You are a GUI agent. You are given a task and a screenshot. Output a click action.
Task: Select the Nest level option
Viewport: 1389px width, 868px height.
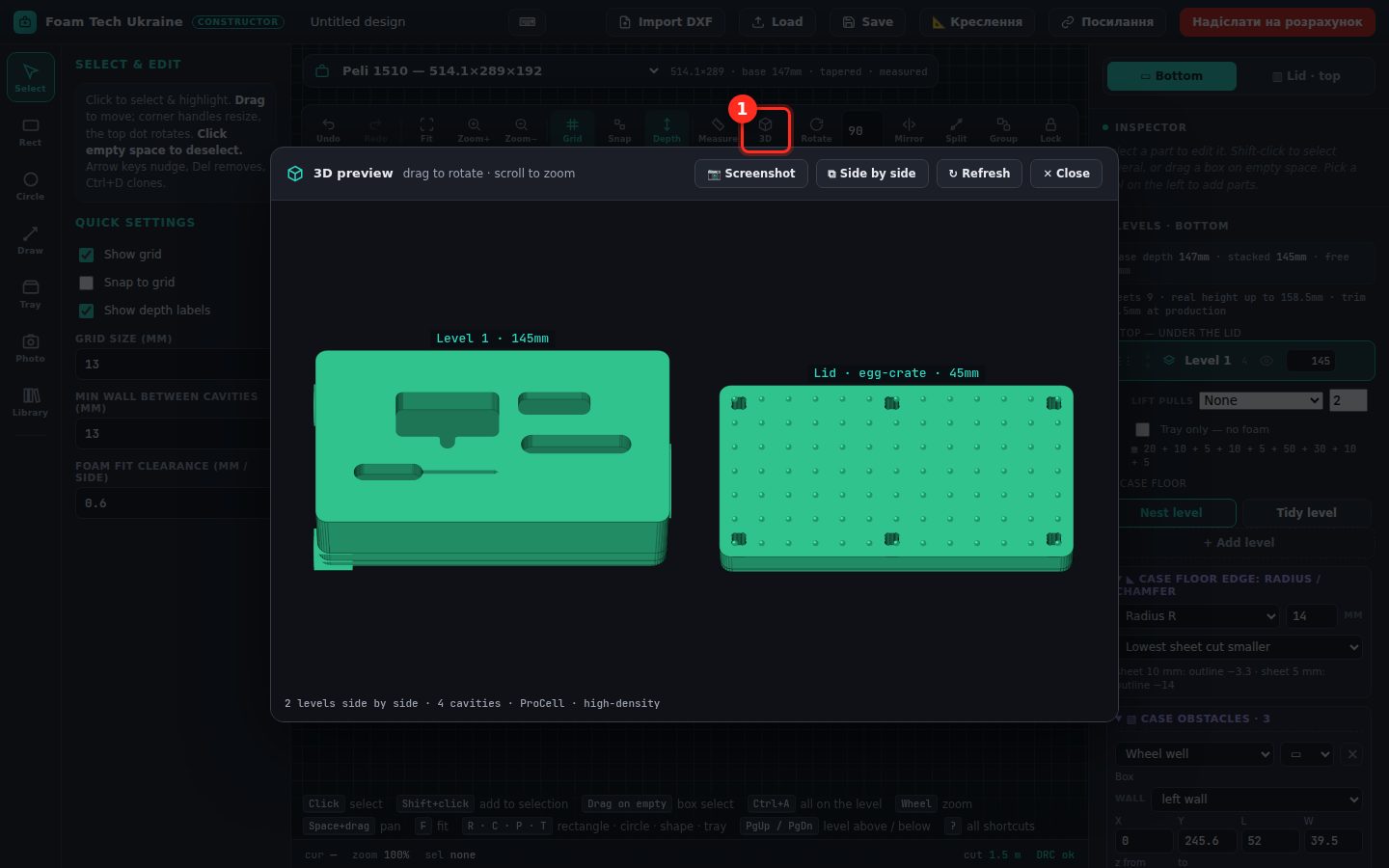(x=1171, y=513)
